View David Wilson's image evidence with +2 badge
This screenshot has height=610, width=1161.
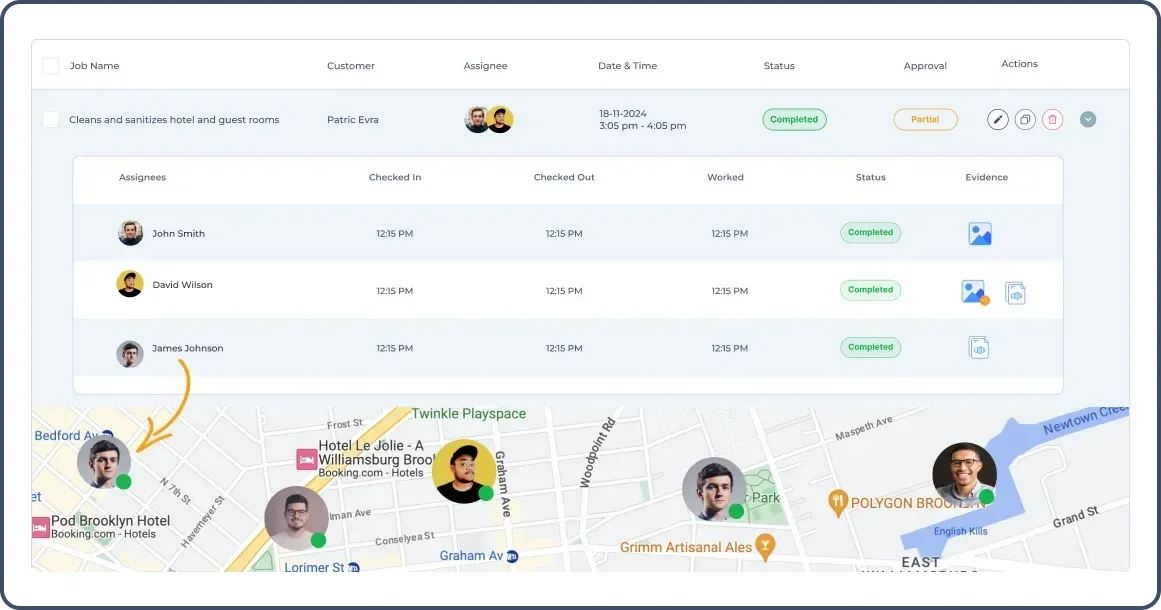point(972,290)
